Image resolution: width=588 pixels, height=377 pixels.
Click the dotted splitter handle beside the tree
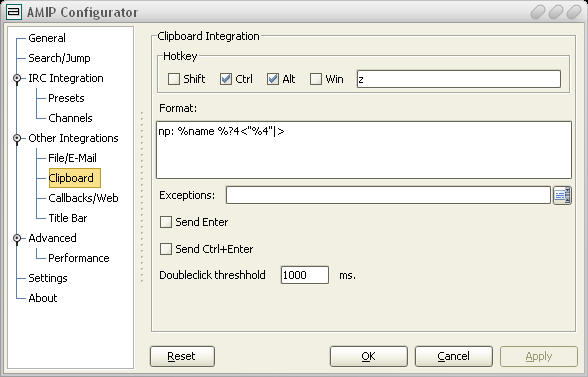click(x=142, y=197)
